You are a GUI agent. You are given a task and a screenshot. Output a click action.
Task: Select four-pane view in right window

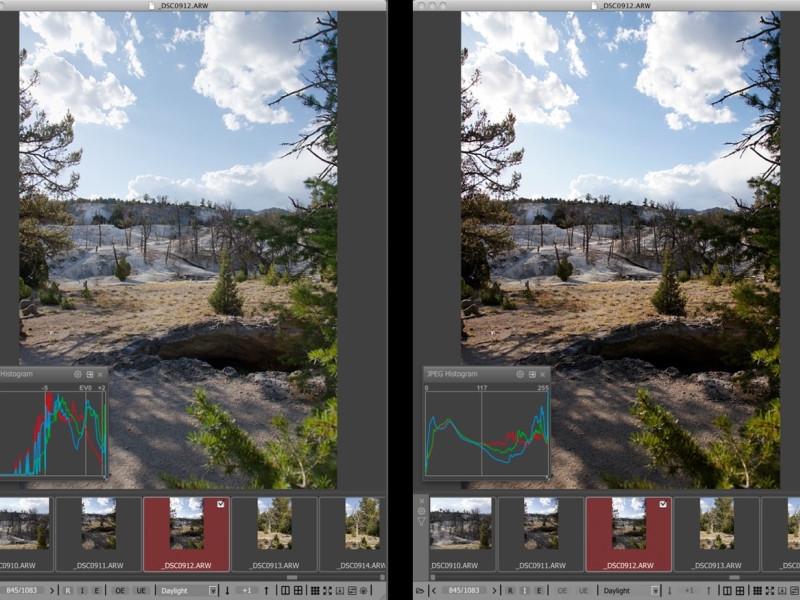(739, 590)
